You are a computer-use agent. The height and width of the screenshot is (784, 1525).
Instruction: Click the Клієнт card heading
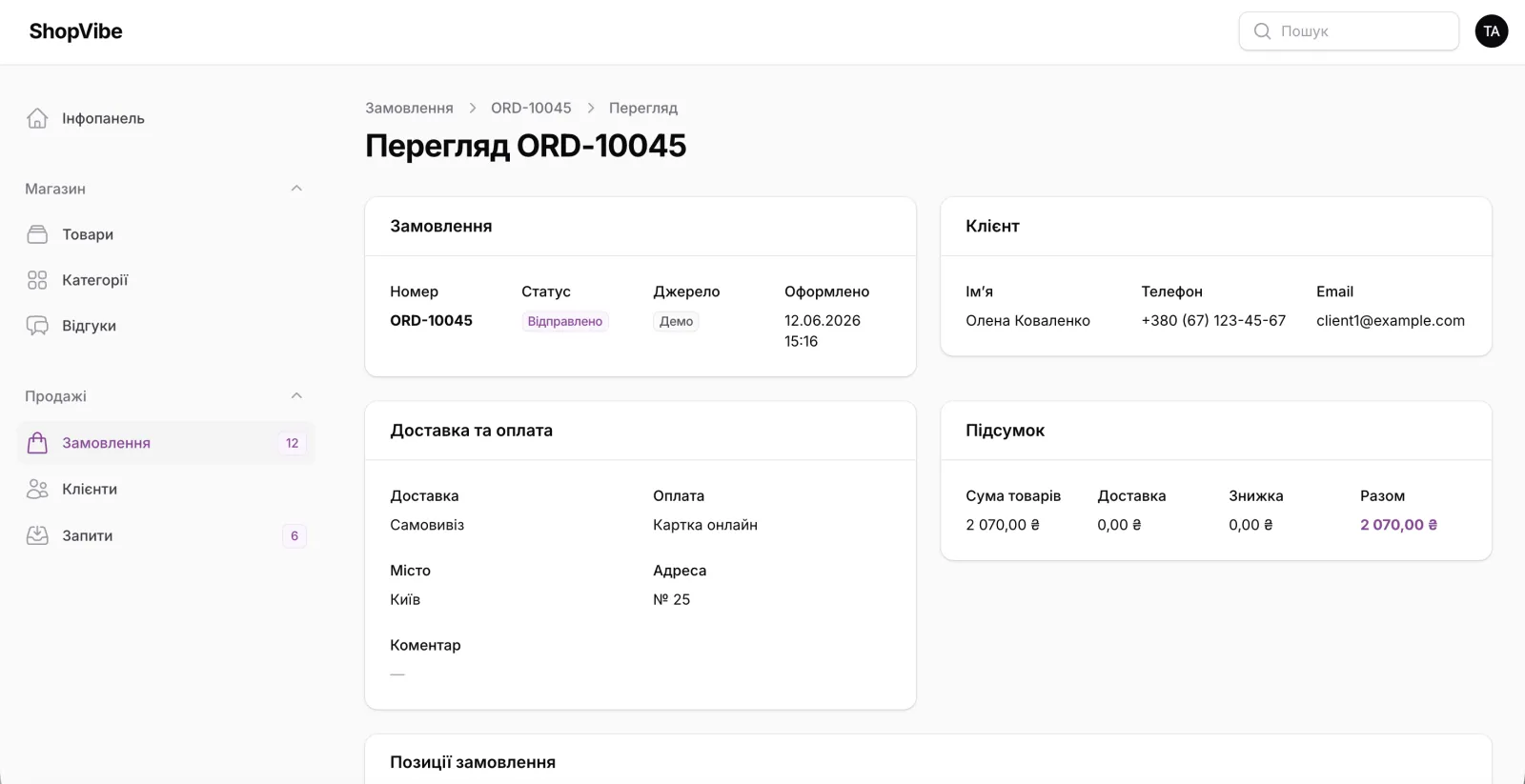(992, 226)
